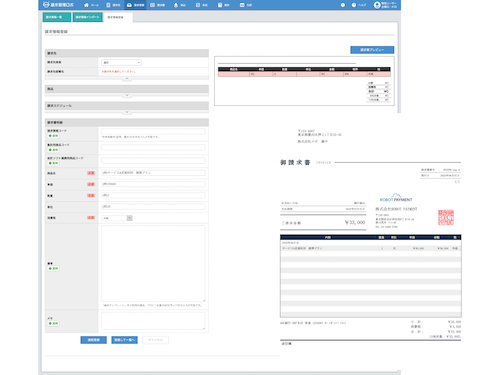Click the envelope icon at end of navigation bar
The height and width of the screenshot is (375, 500).
tap(246, 5)
